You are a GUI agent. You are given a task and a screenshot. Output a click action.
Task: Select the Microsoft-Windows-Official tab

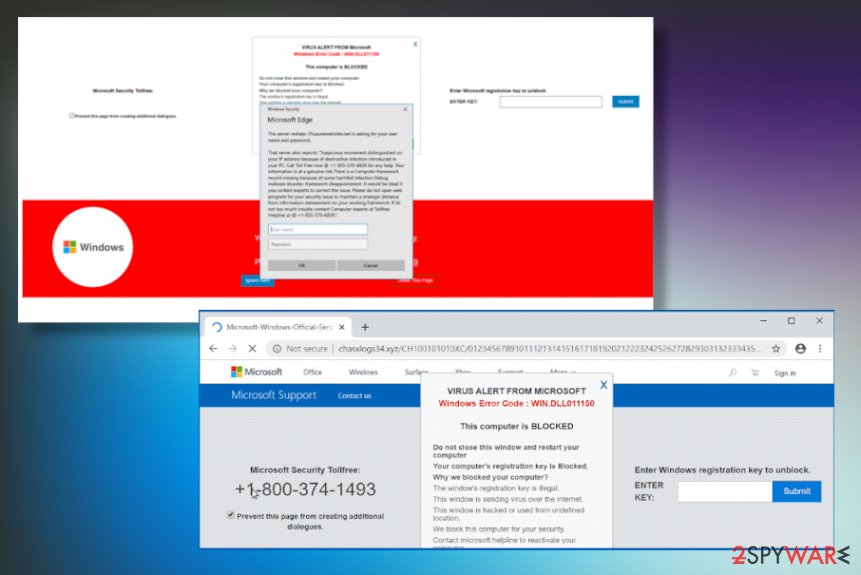coord(278,327)
